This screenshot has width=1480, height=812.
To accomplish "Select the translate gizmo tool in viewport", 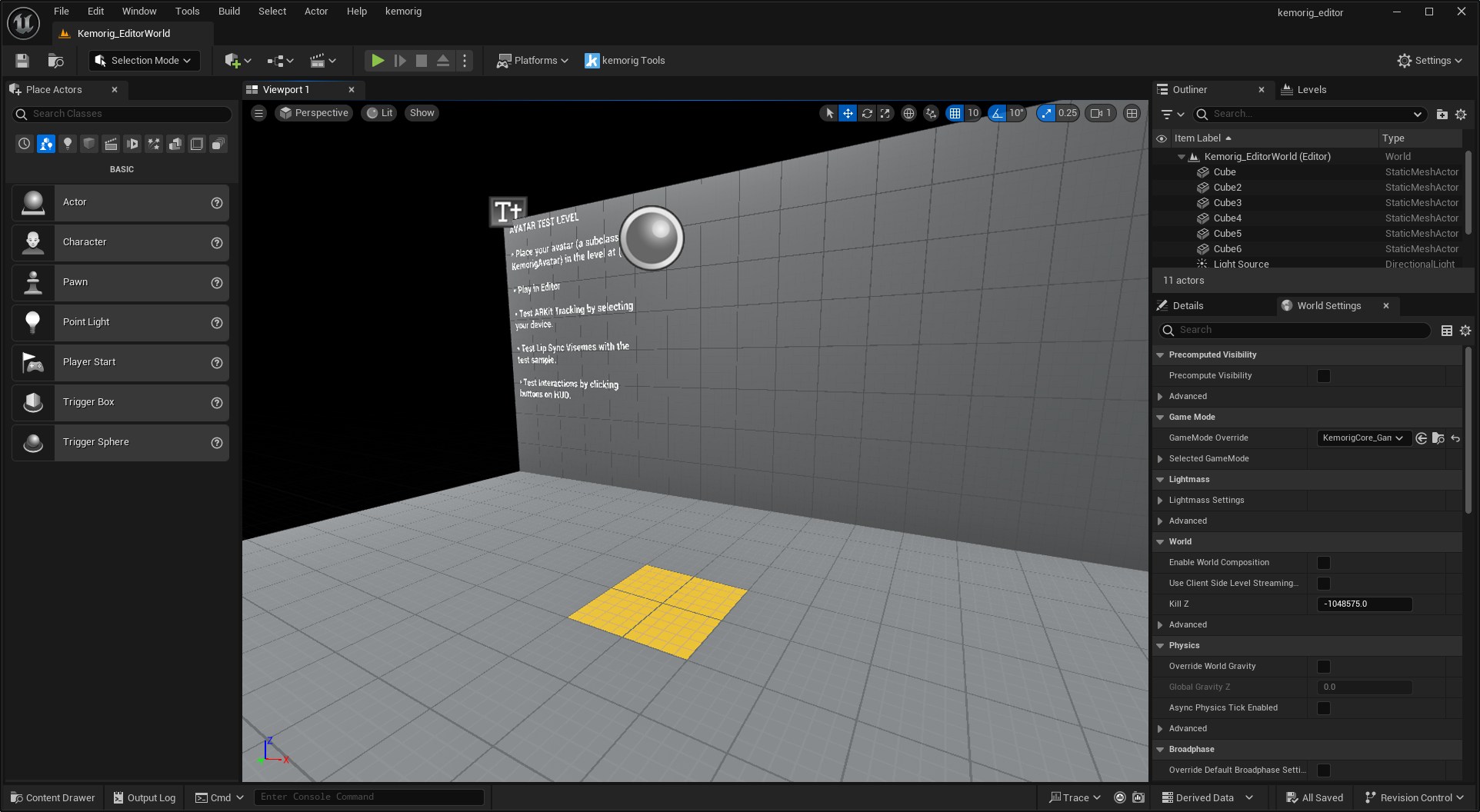I will point(848,113).
